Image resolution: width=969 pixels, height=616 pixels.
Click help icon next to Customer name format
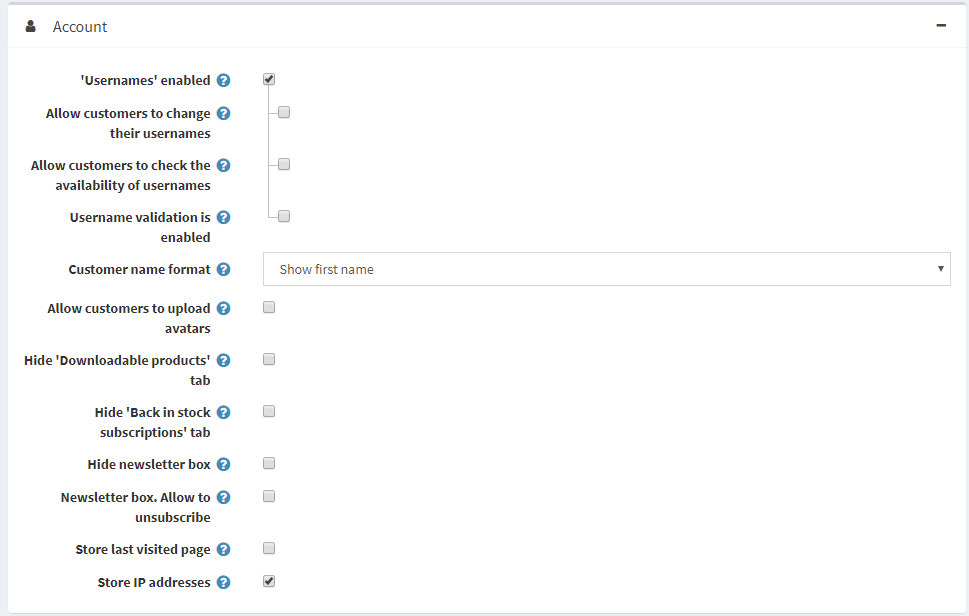[x=223, y=270]
